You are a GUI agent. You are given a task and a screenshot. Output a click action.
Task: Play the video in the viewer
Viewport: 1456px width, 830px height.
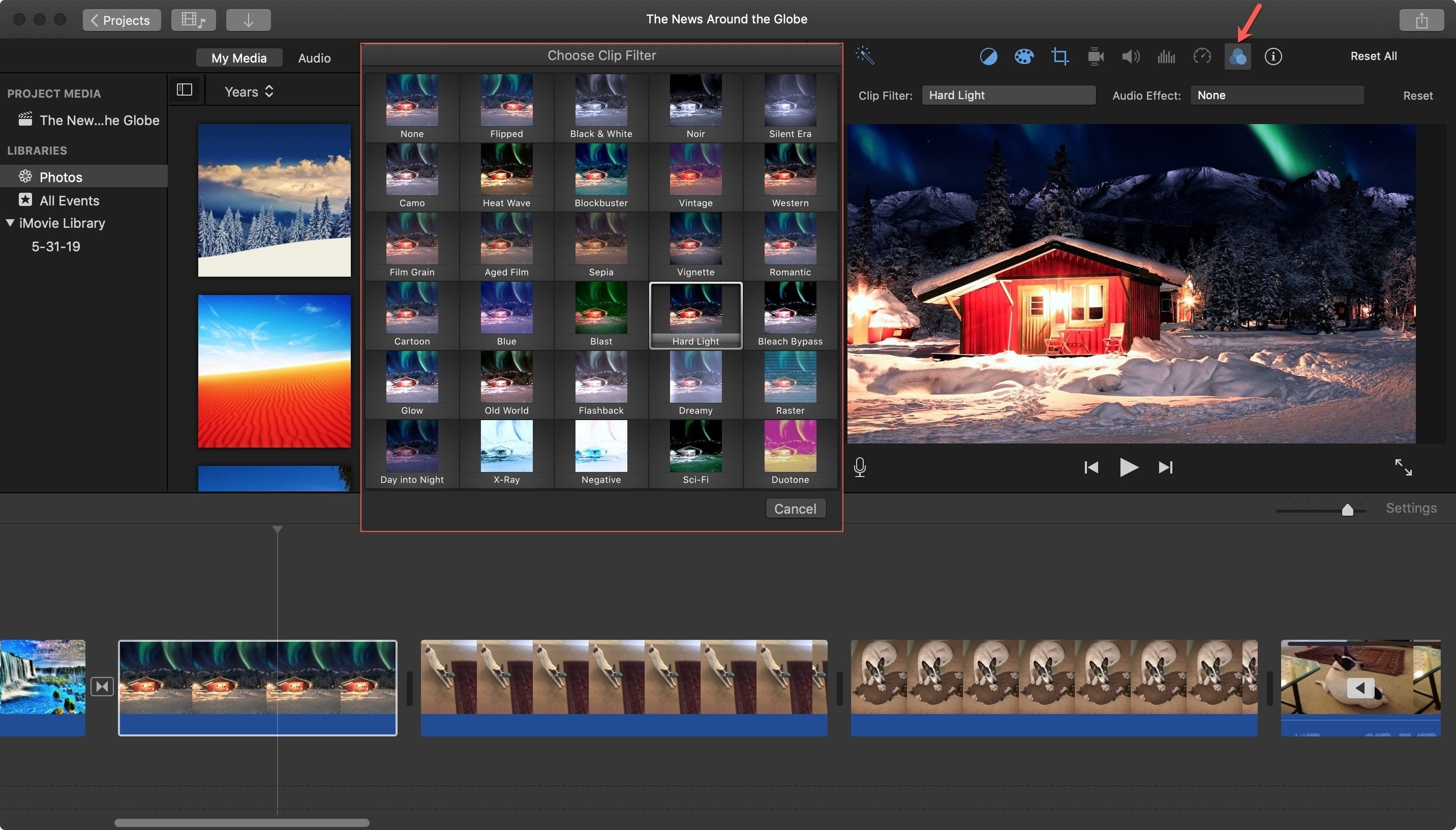[1129, 467]
